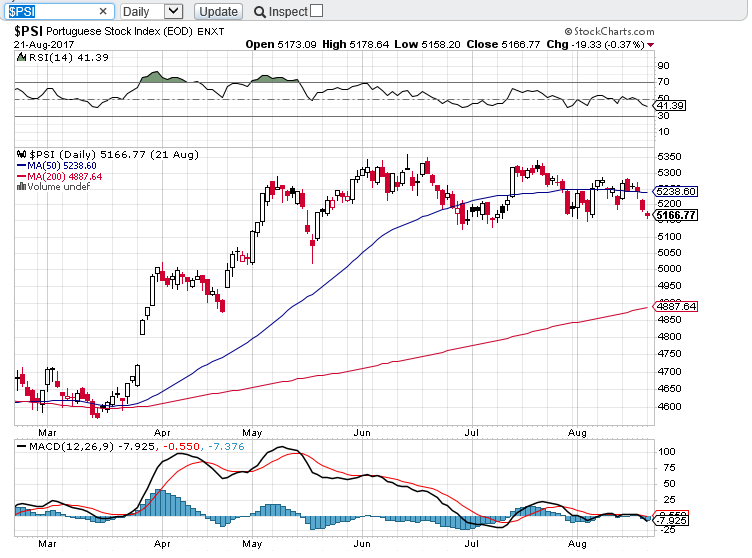Click the Volume undef bars icon
This screenshot has height=558, width=752.
22,187
